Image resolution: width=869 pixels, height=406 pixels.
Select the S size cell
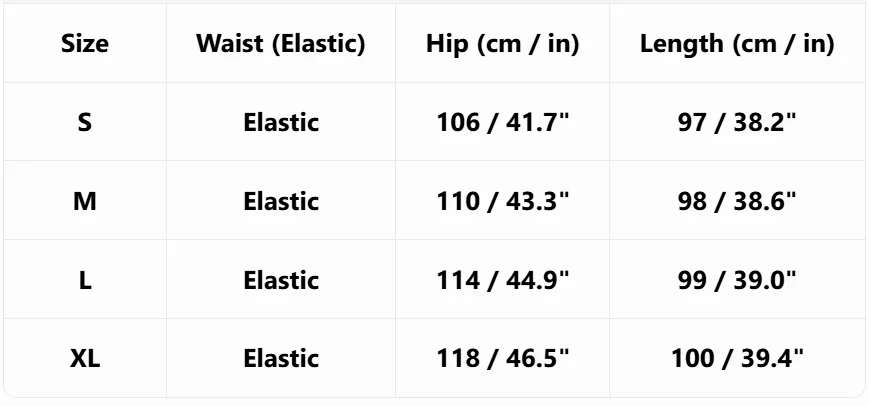pos(85,122)
